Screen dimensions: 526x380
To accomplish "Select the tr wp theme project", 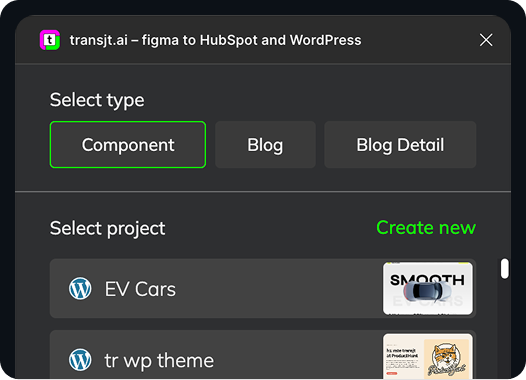I will click(x=263, y=355).
